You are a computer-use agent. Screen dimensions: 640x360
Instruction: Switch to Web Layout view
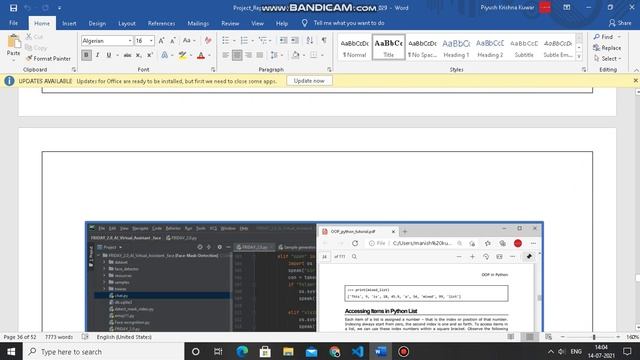548,337
